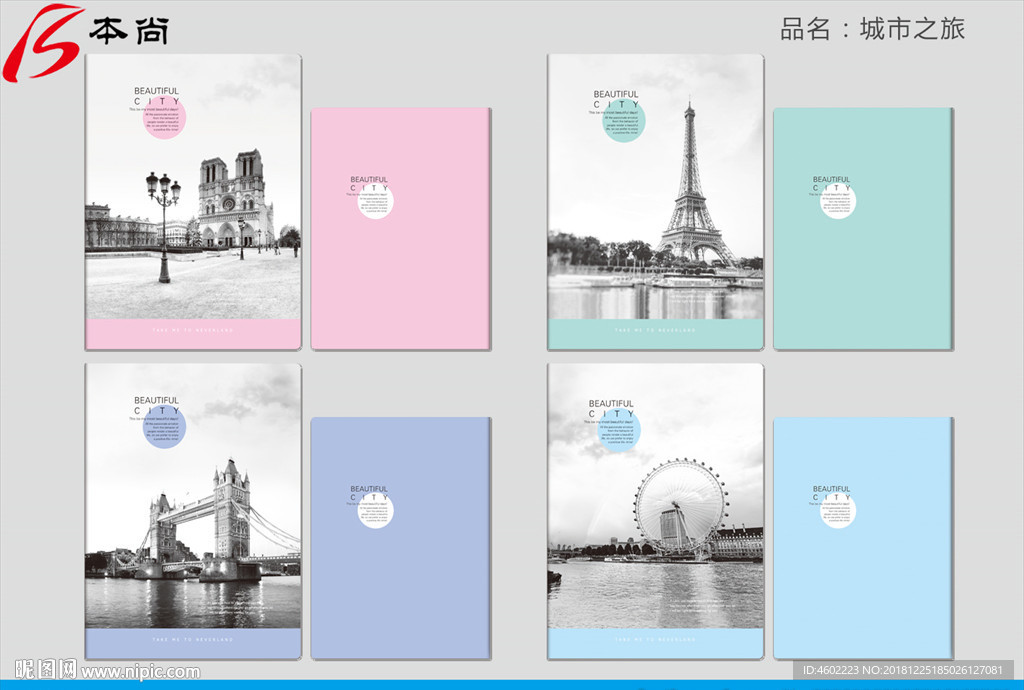This screenshot has width=1024, height=690.
Task: Click the white circle on the mint back cover
Action: [x=838, y=201]
